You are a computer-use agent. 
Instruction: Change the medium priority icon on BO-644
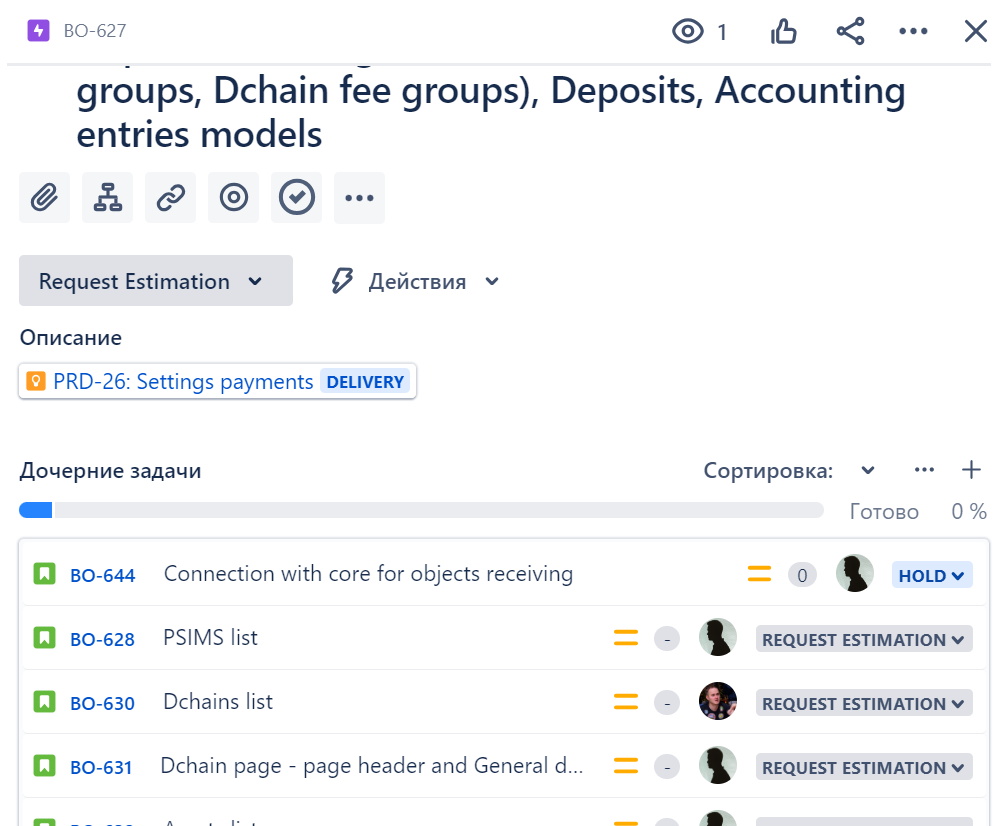759,574
